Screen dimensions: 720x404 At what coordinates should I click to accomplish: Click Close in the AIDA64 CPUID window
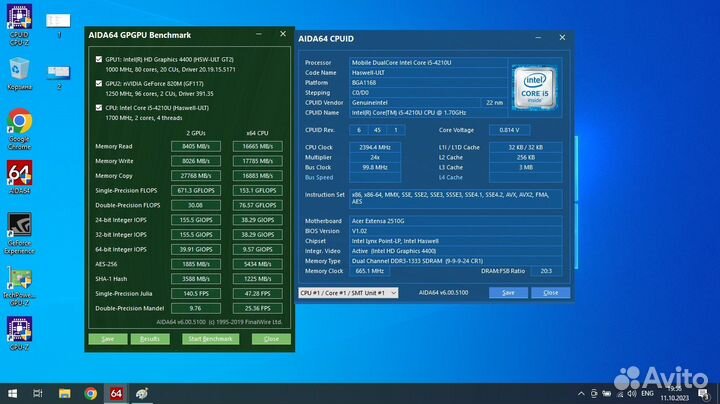[551, 293]
